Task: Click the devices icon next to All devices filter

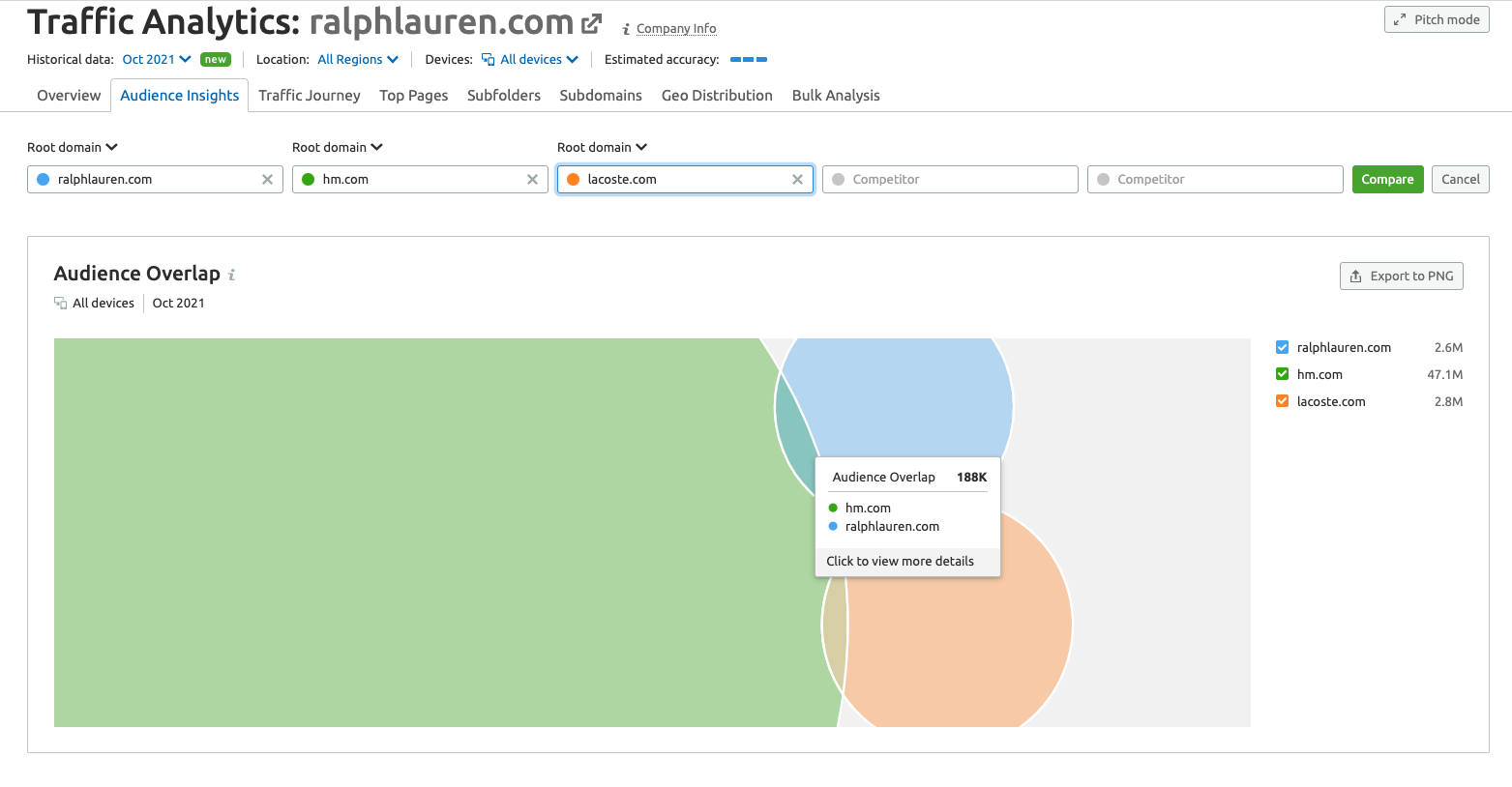Action: (488, 60)
